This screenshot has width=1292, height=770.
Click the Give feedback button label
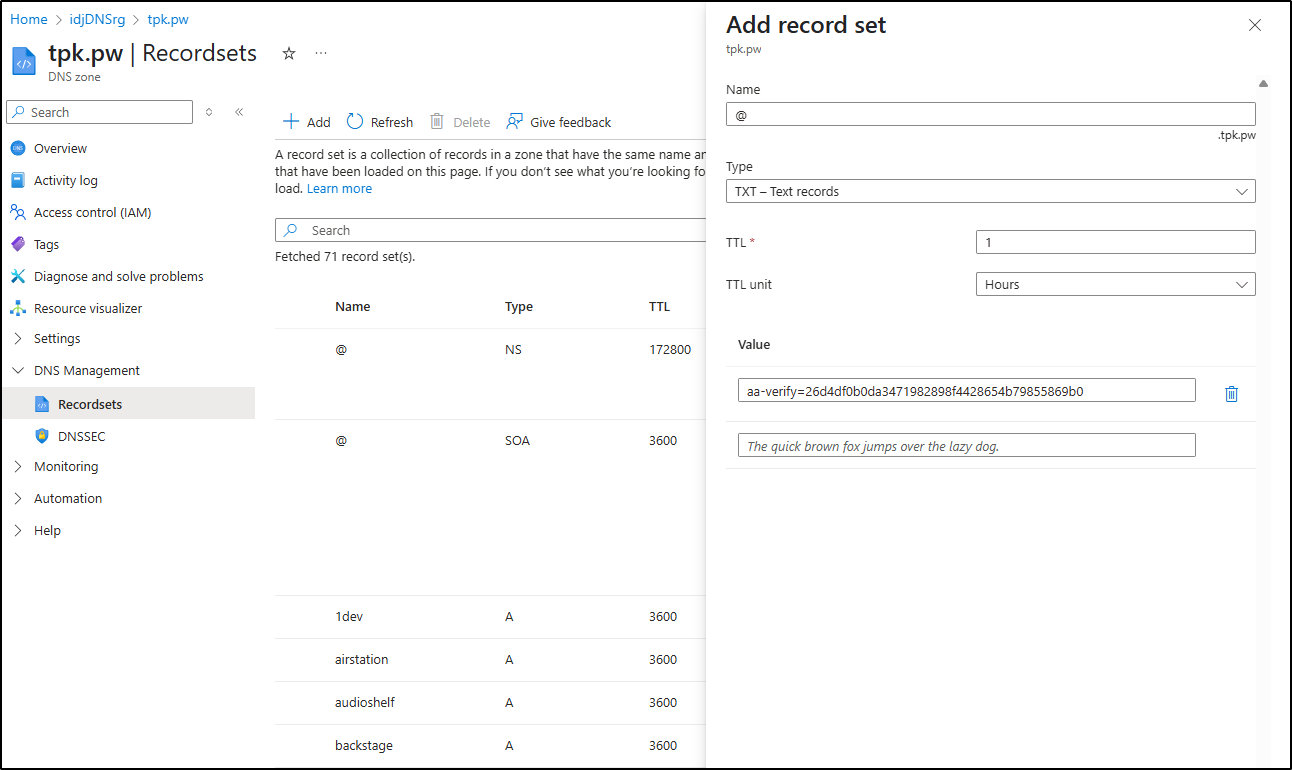point(571,122)
